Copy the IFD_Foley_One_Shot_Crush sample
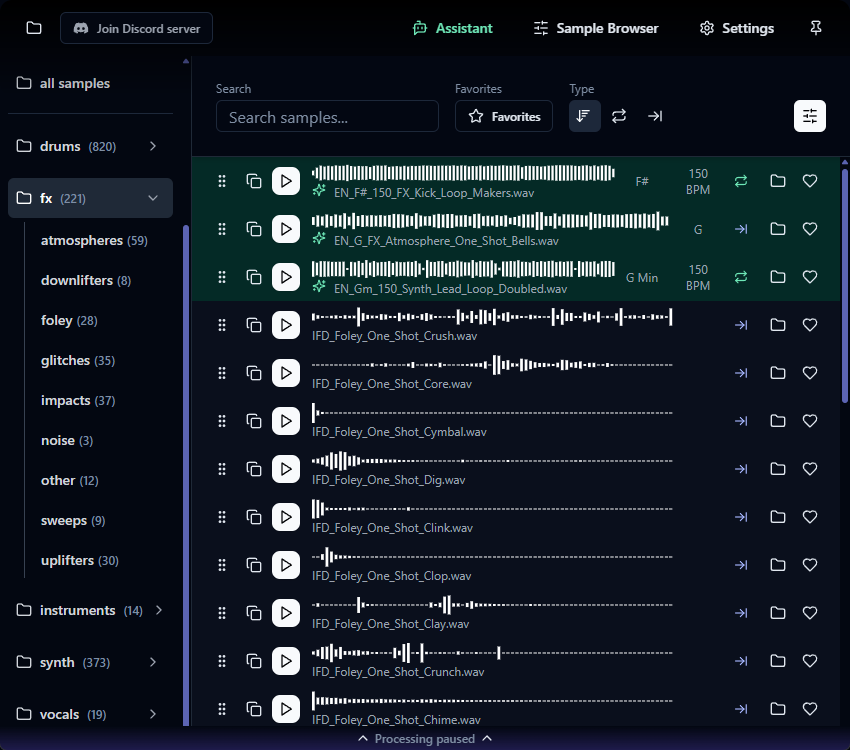This screenshot has height=750, width=850. coord(254,325)
